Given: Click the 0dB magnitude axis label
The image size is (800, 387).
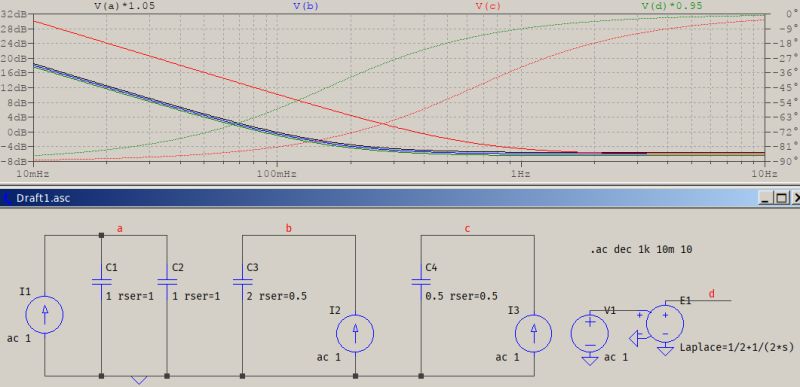Looking at the screenshot, I should point(18,132).
